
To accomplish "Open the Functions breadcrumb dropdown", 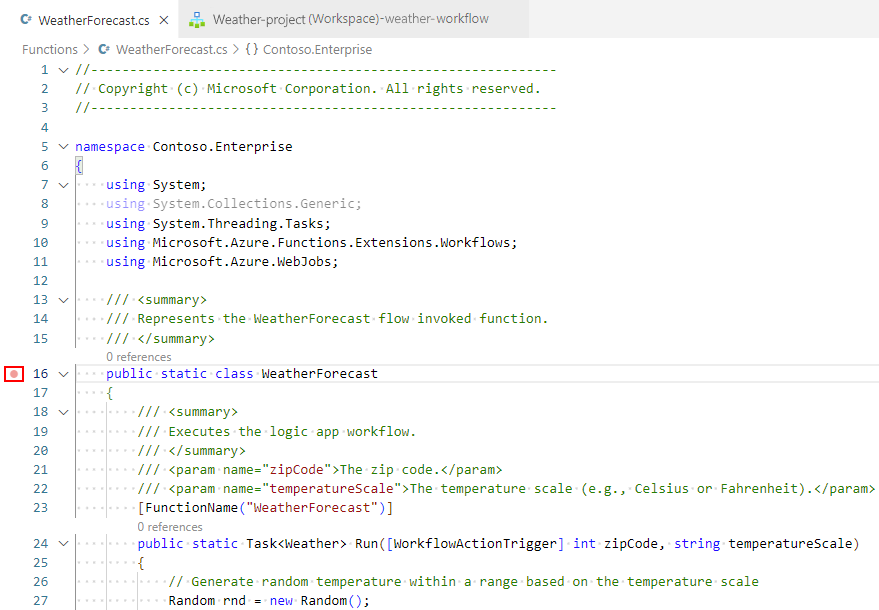I will [x=50, y=49].
